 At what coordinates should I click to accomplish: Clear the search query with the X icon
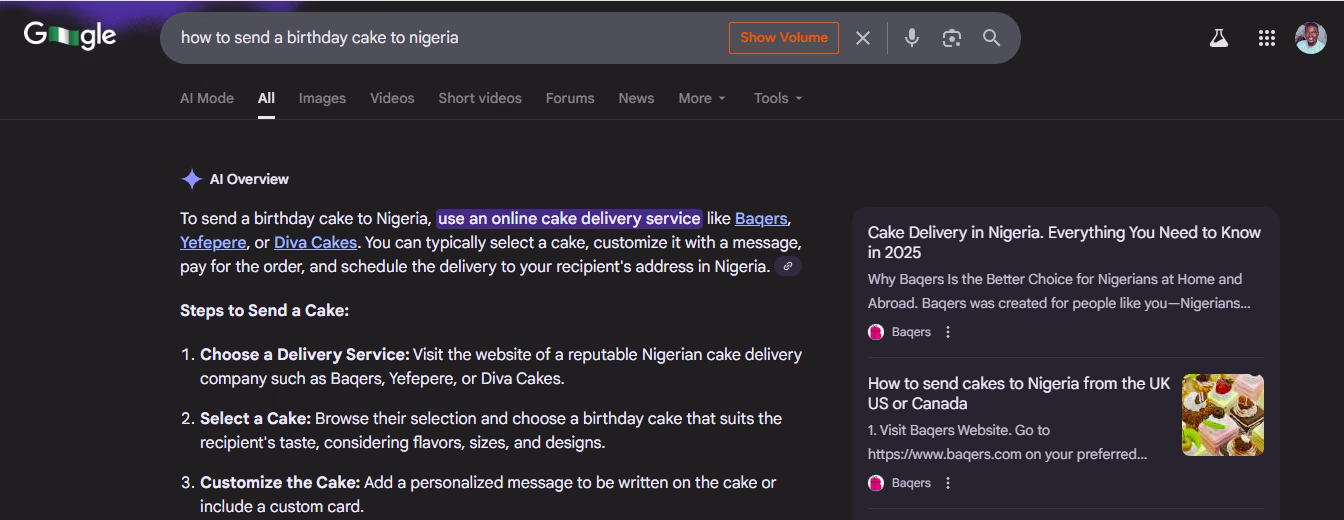pos(863,38)
